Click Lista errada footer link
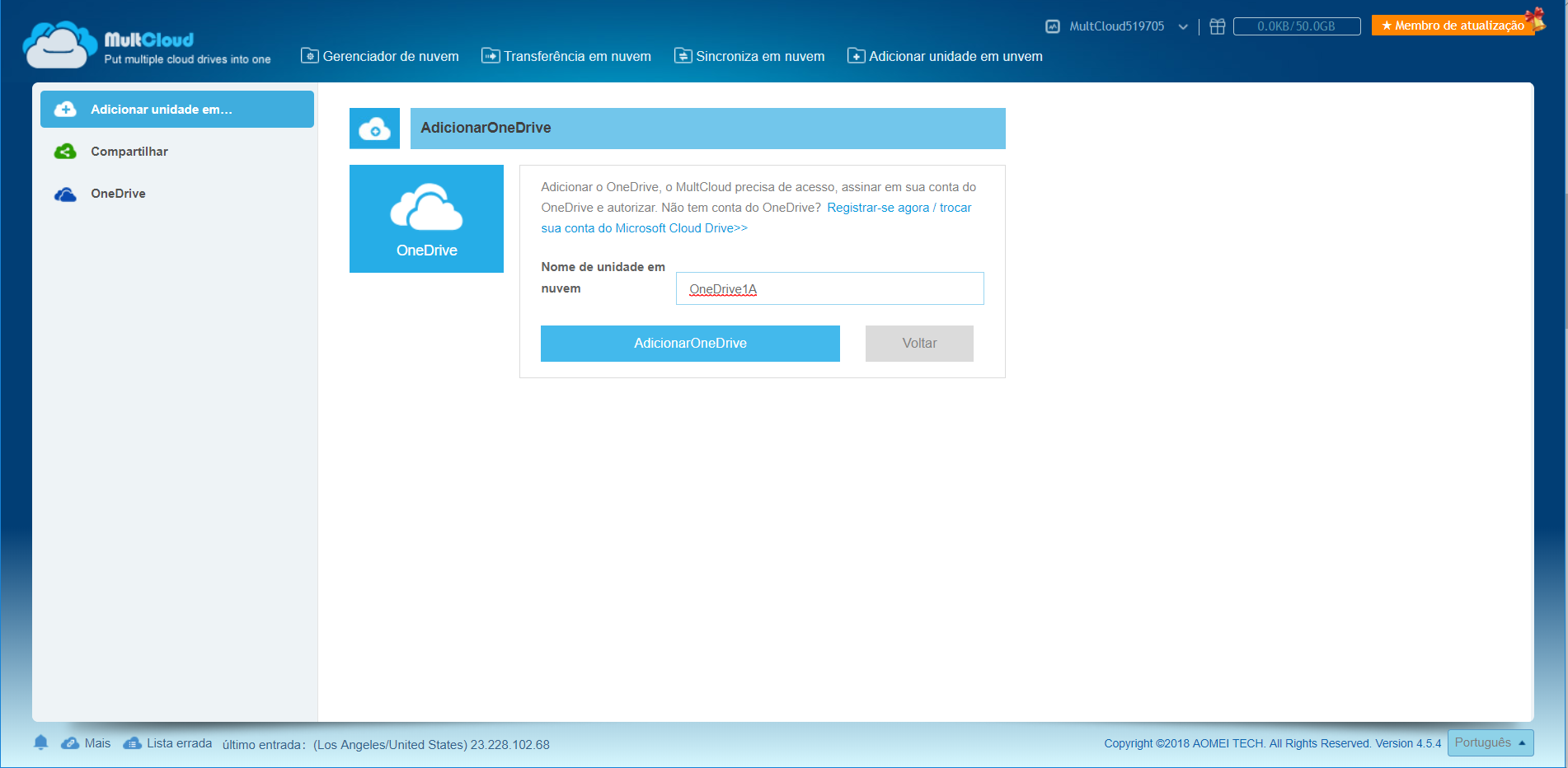 click(179, 743)
